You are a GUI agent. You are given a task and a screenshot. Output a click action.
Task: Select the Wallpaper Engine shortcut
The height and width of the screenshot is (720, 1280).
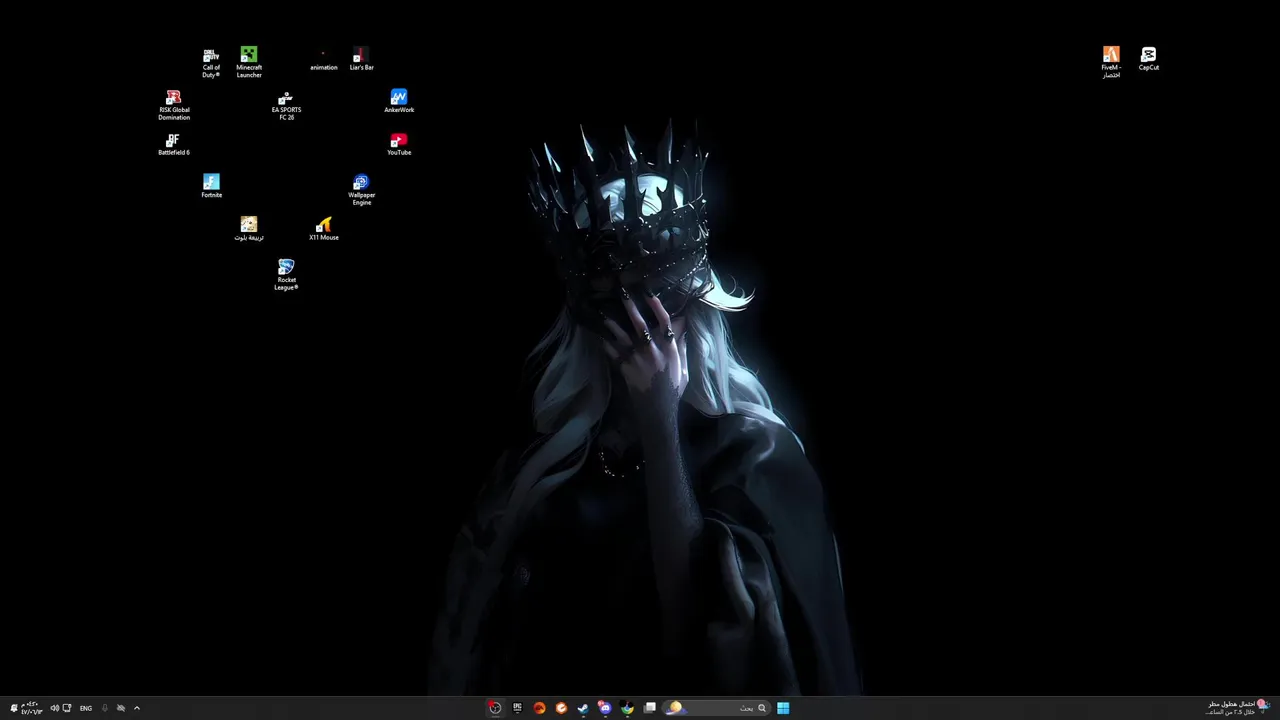click(x=361, y=190)
